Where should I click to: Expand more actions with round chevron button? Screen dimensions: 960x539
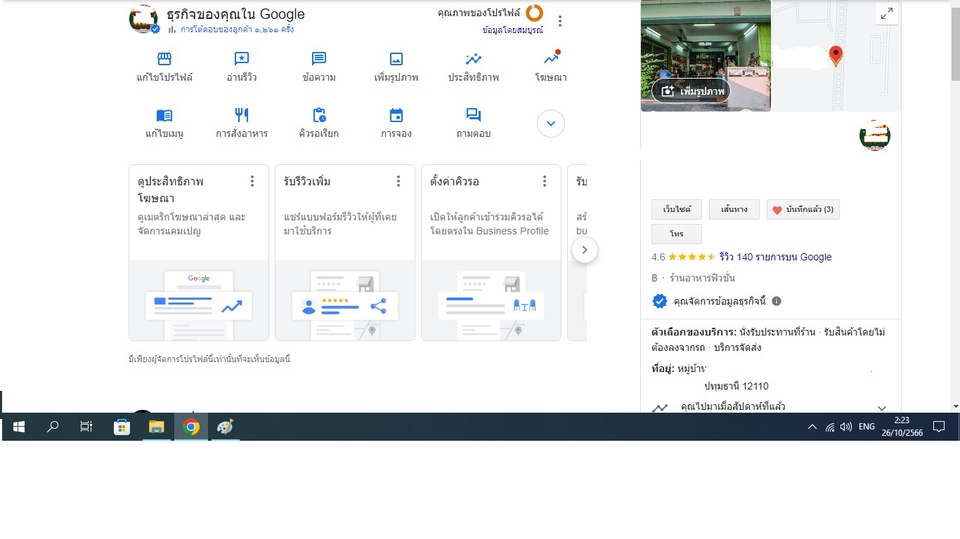point(551,124)
